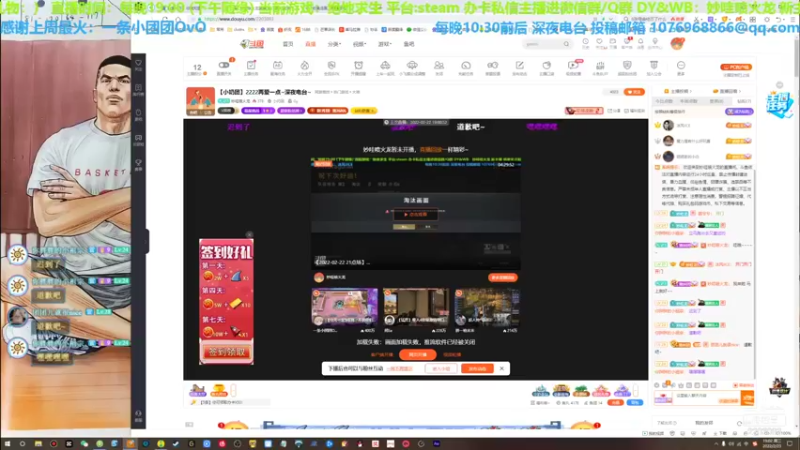The width and height of the screenshot is (800, 450).
Task: Click the orange button above recommended streams
Action: (503, 278)
